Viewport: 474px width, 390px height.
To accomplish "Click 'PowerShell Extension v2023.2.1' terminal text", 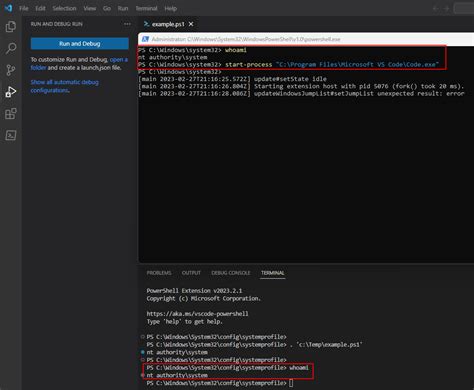I will (x=194, y=291).
